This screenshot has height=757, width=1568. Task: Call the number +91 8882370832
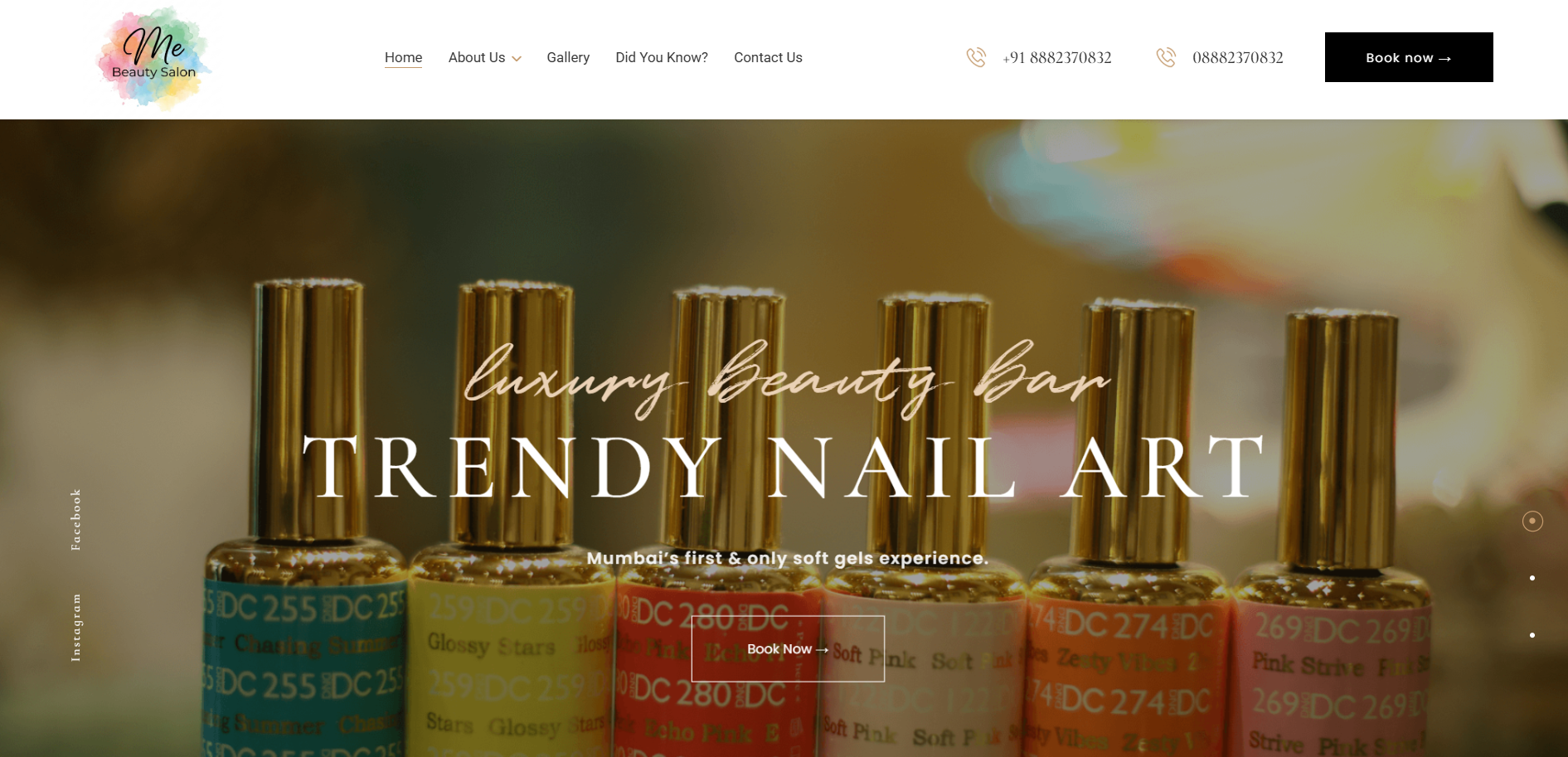coord(1057,57)
